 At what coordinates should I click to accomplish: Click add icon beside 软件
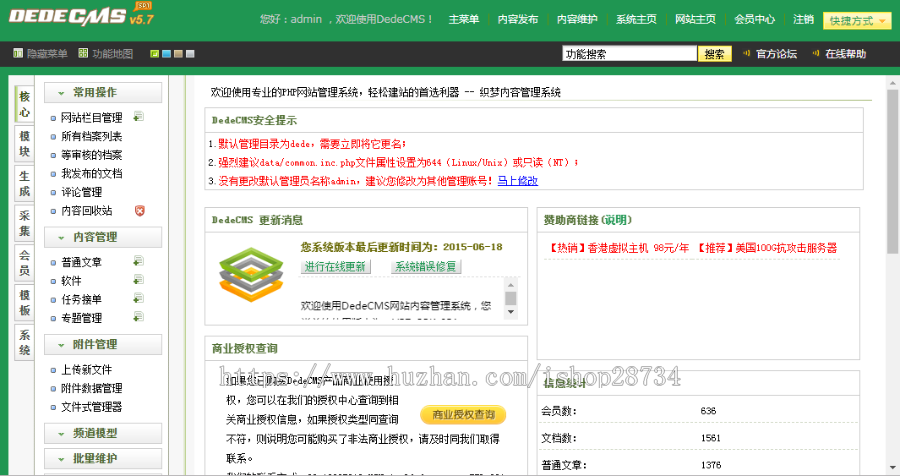click(x=138, y=280)
